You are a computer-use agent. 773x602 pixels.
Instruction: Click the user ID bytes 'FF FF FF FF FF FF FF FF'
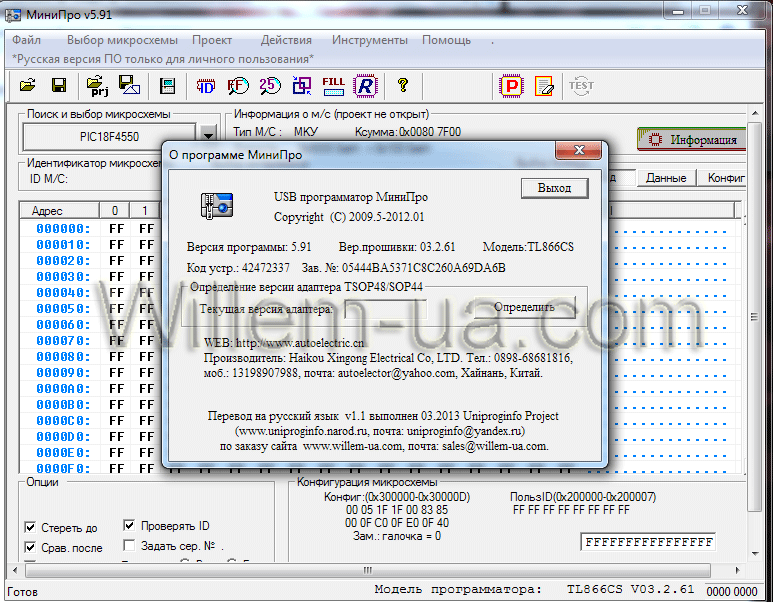tap(571, 510)
